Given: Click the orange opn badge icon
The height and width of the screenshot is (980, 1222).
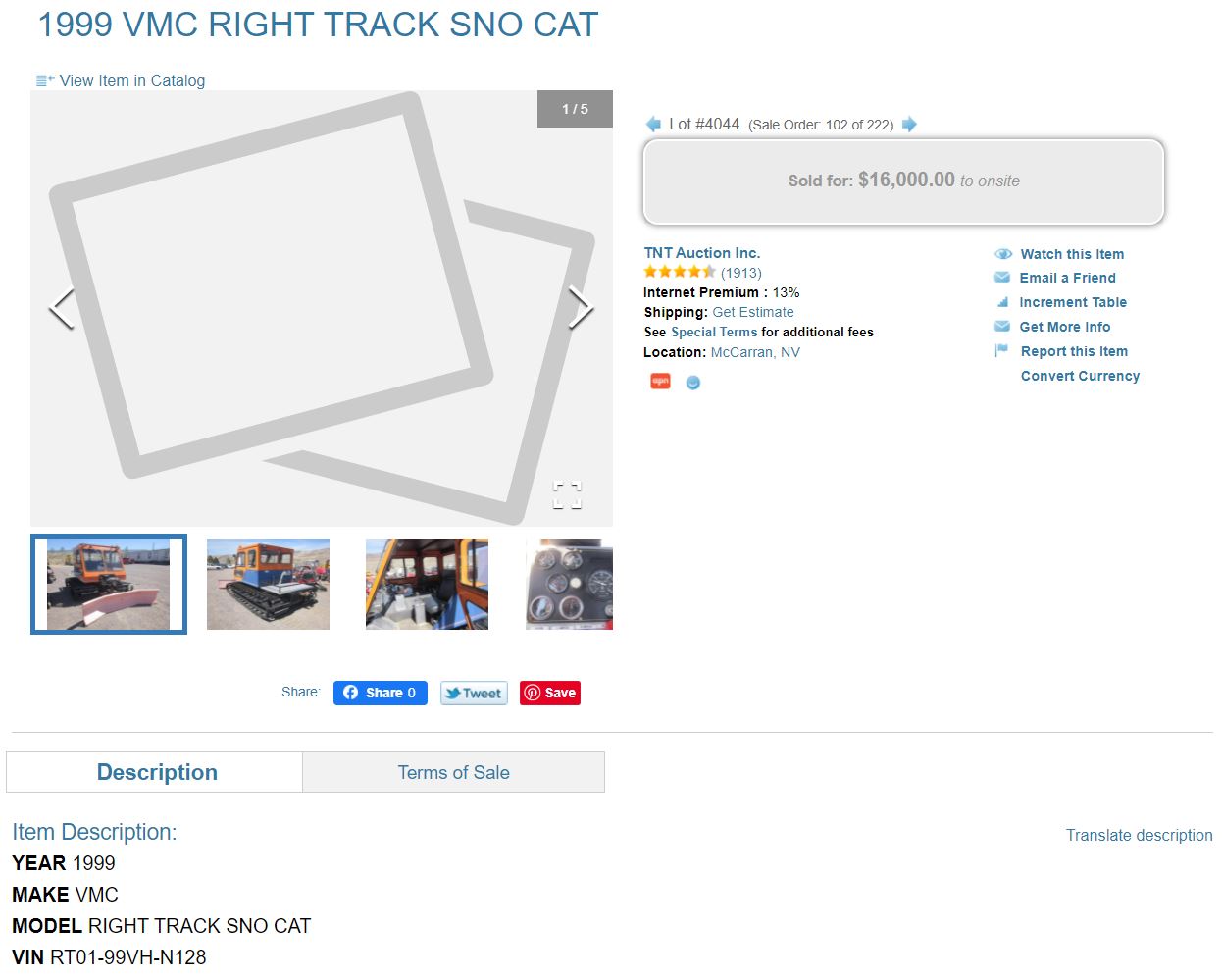Looking at the screenshot, I should (660, 382).
